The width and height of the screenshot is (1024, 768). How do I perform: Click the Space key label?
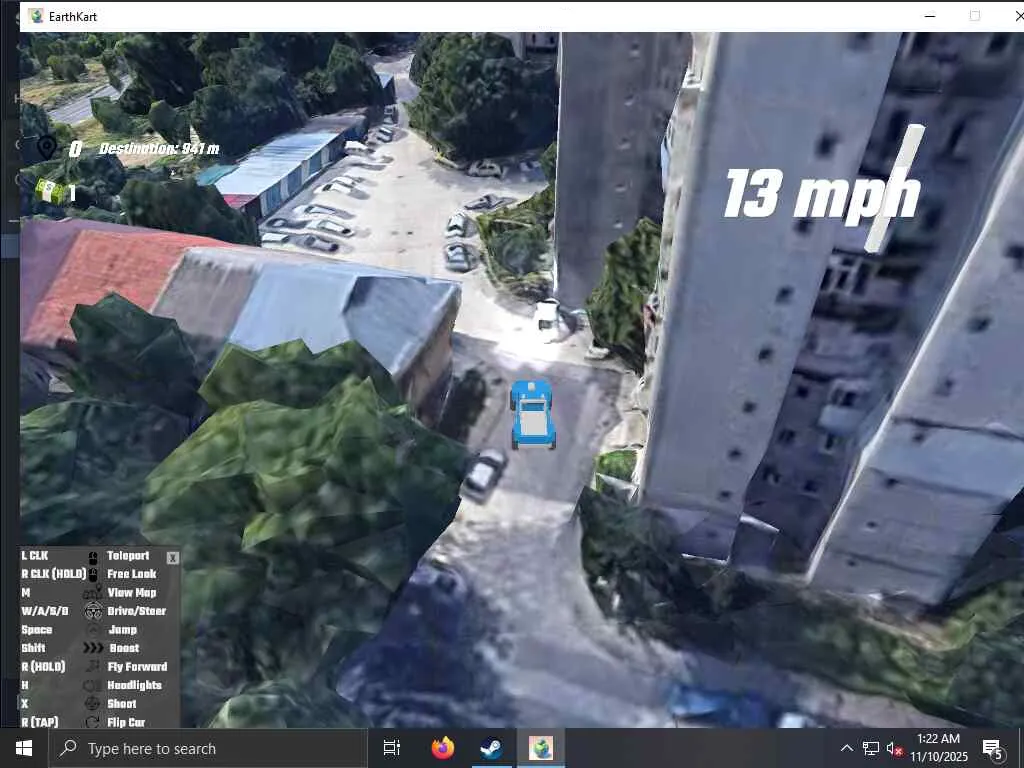[37, 630]
